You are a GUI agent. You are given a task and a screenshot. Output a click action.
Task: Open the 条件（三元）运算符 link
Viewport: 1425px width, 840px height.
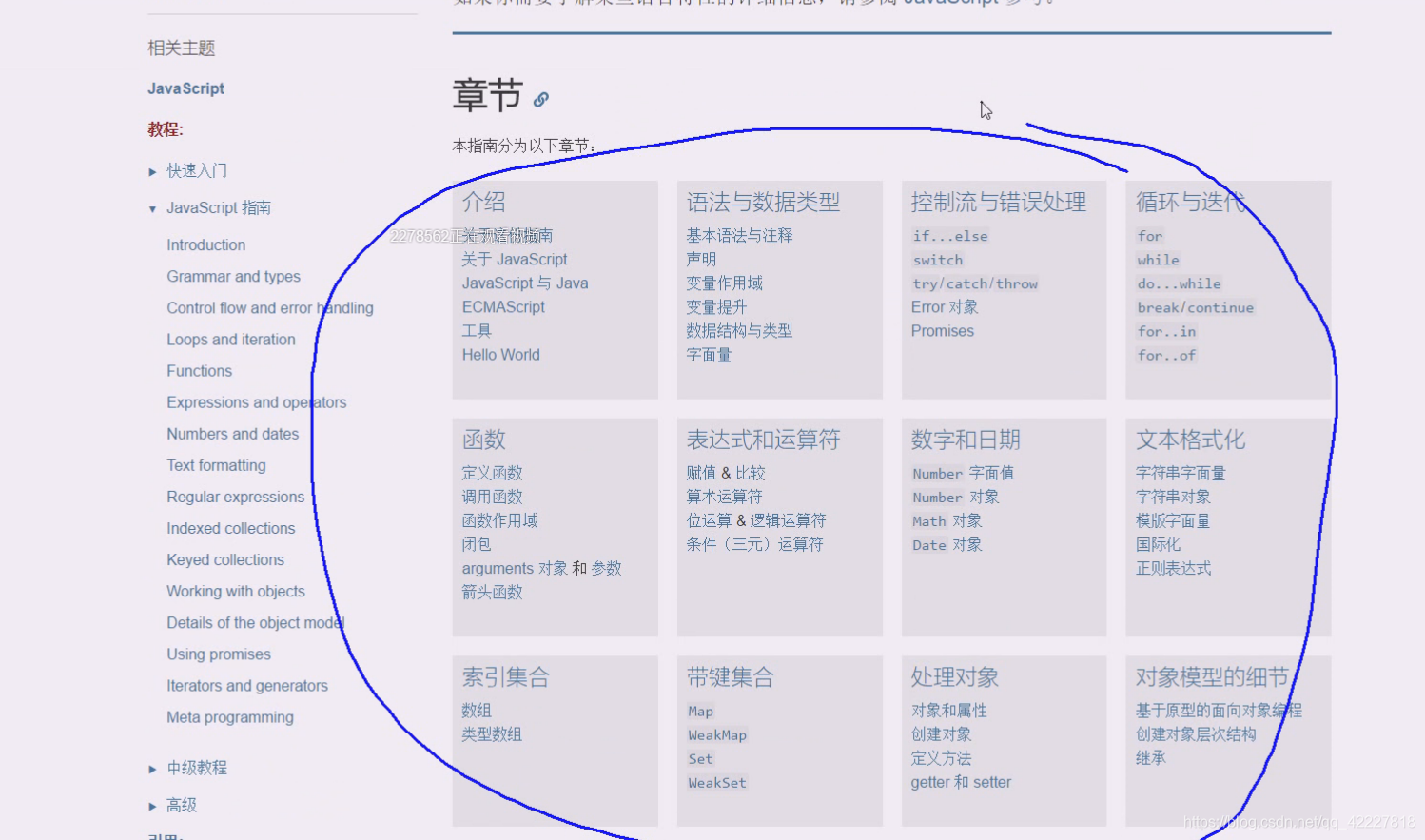point(755,544)
